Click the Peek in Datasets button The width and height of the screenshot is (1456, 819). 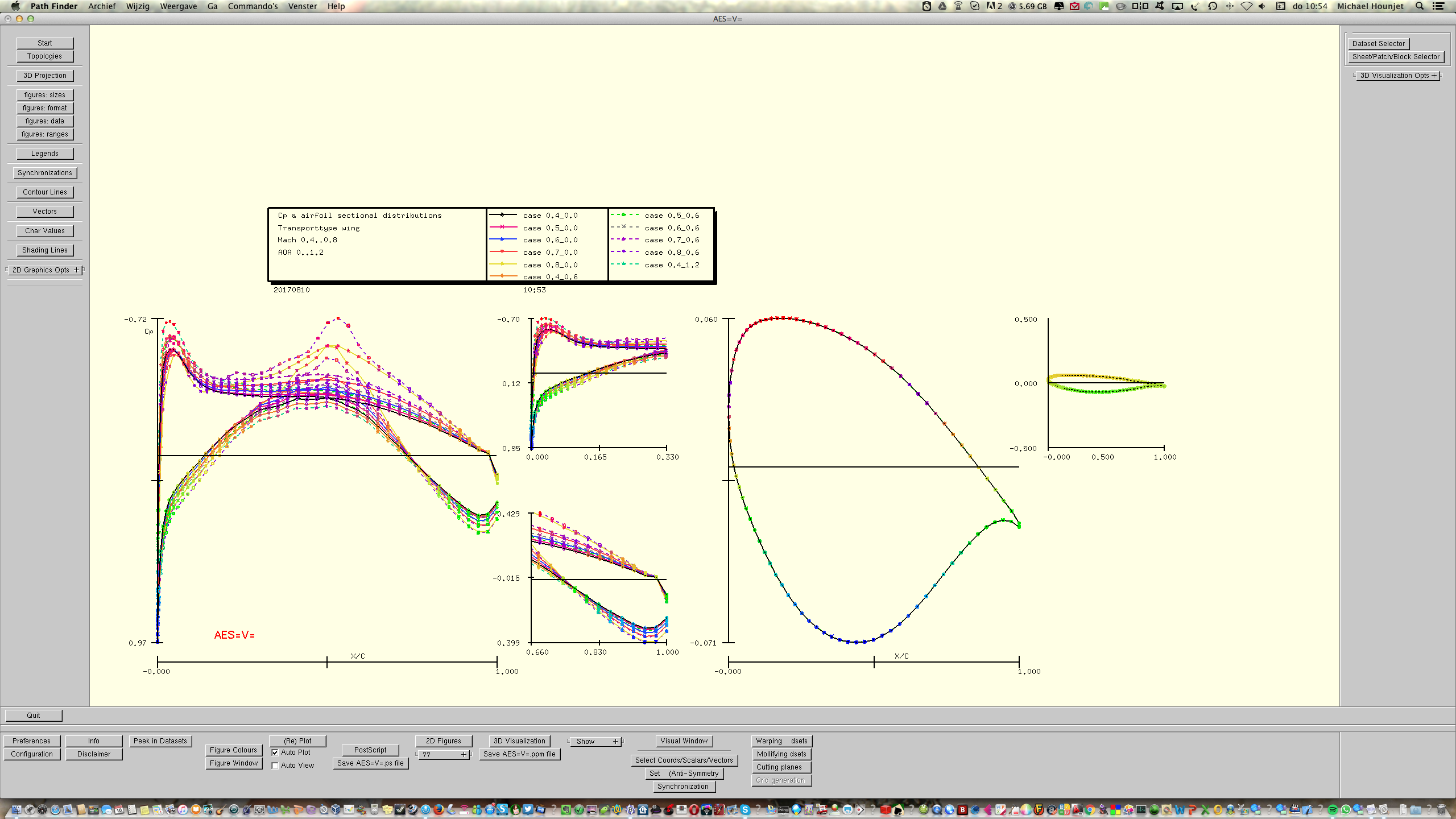pyautogui.click(x=160, y=741)
